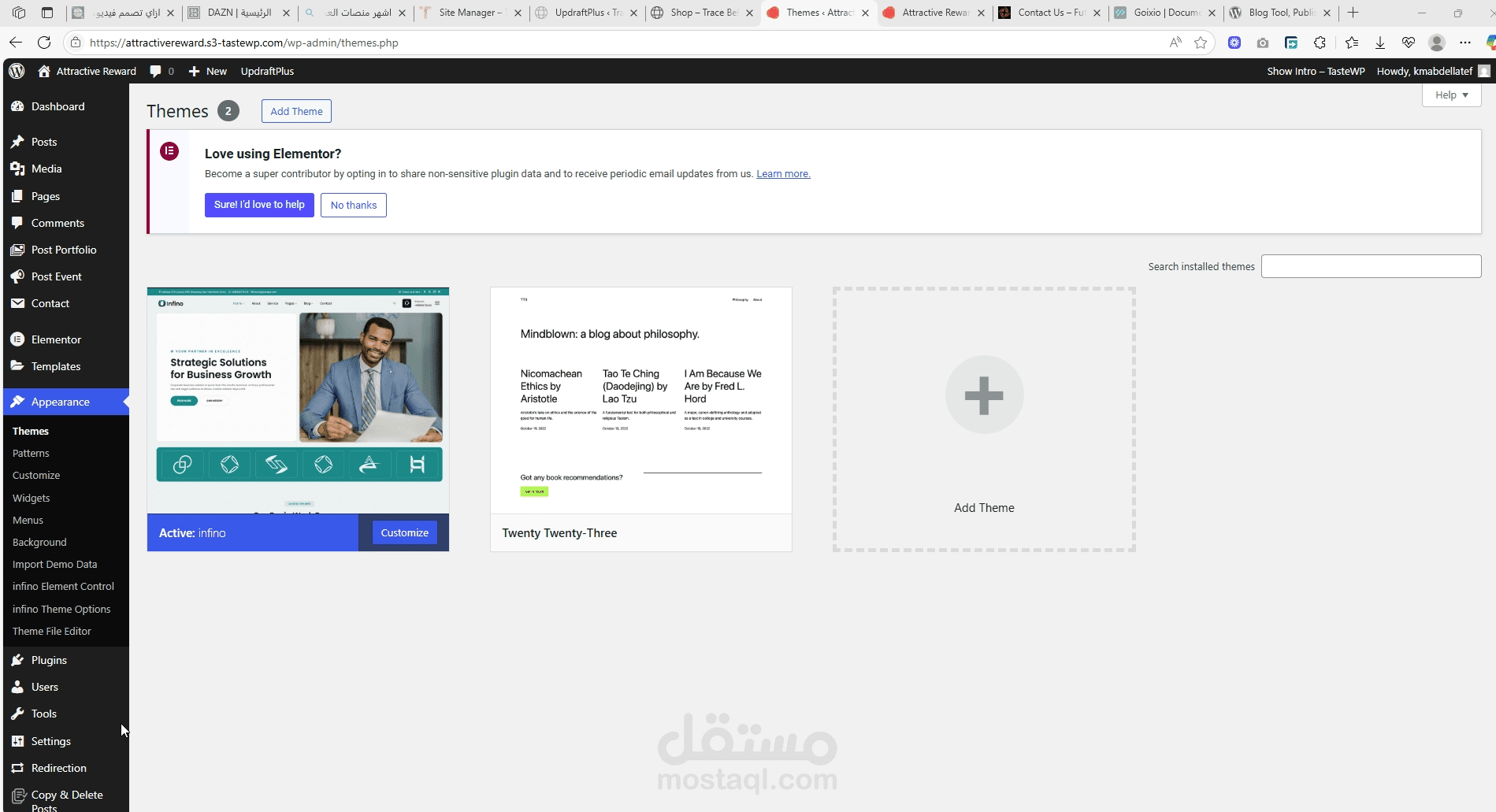This screenshot has height=812, width=1496.
Task: Click the Search installed themes field
Action: coord(1371,266)
